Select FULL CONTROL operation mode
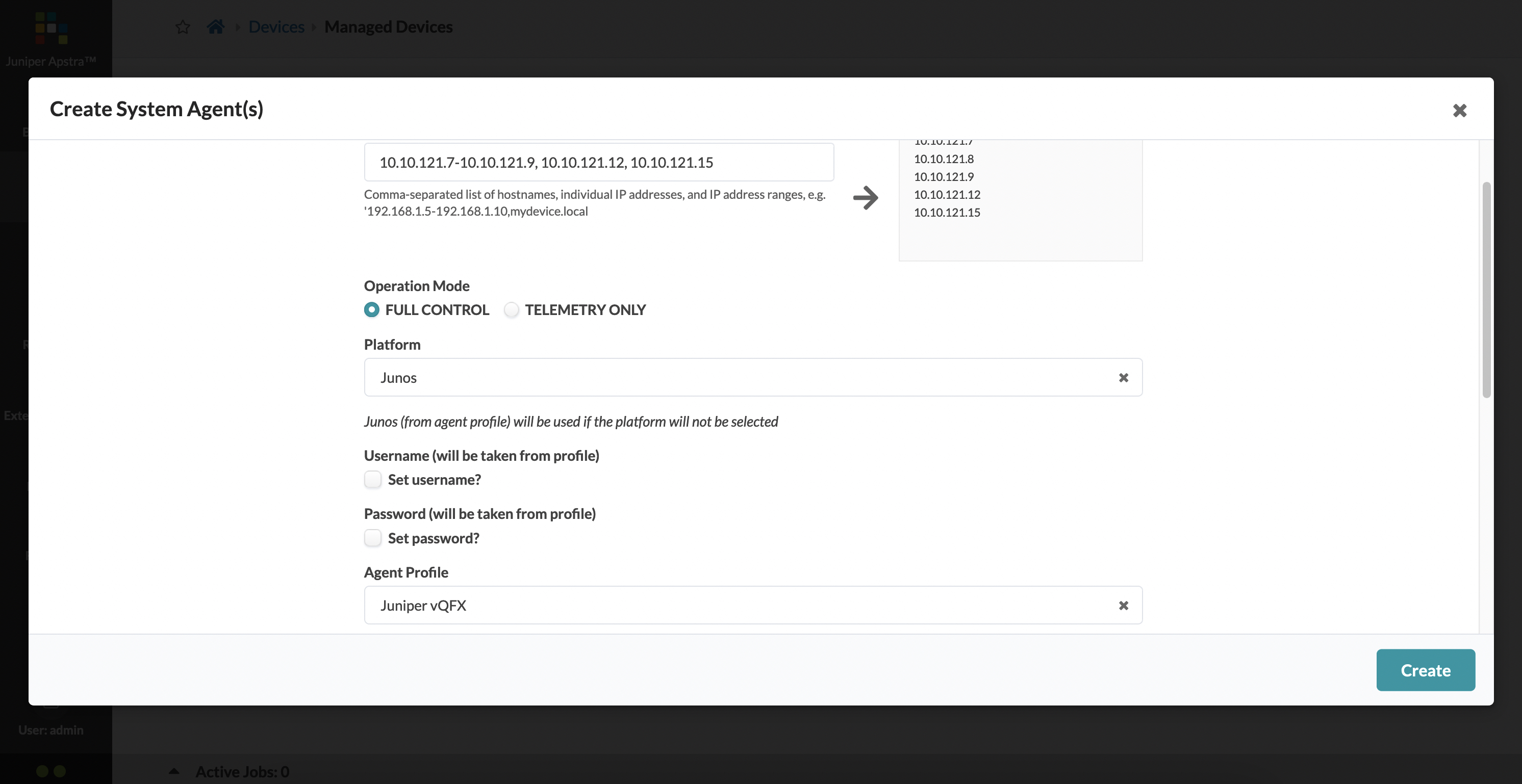 pyautogui.click(x=371, y=309)
